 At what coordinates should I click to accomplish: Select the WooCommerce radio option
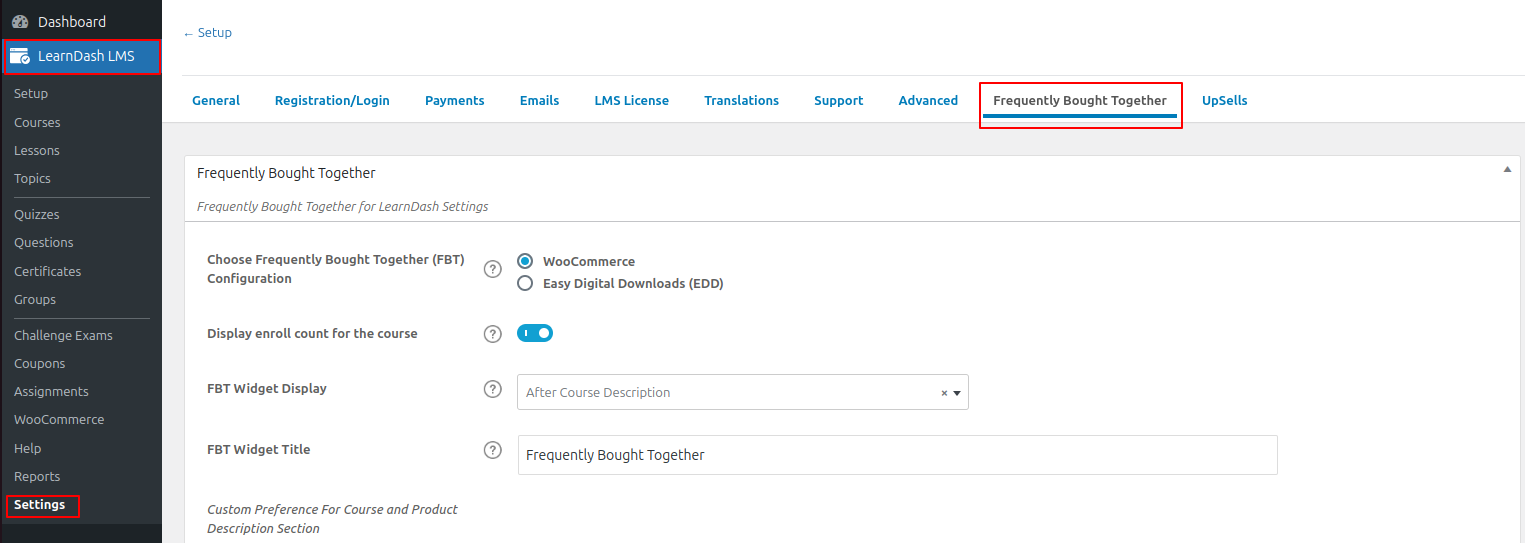point(525,261)
